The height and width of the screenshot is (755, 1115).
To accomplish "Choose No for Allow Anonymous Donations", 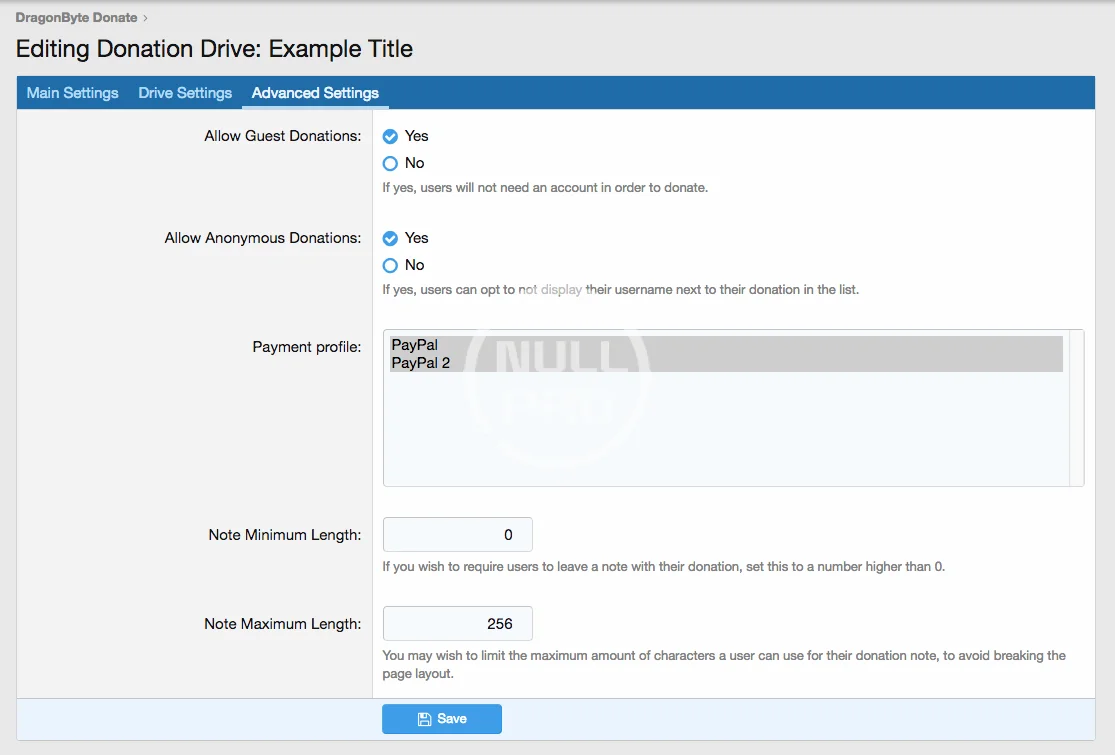I will tap(391, 265).
